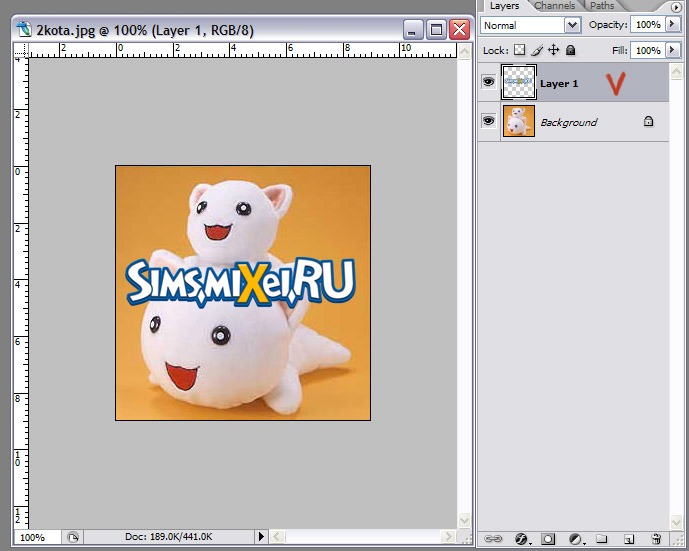Add a layer mask
Screen dimensions: 689x551
coord(548,539)
